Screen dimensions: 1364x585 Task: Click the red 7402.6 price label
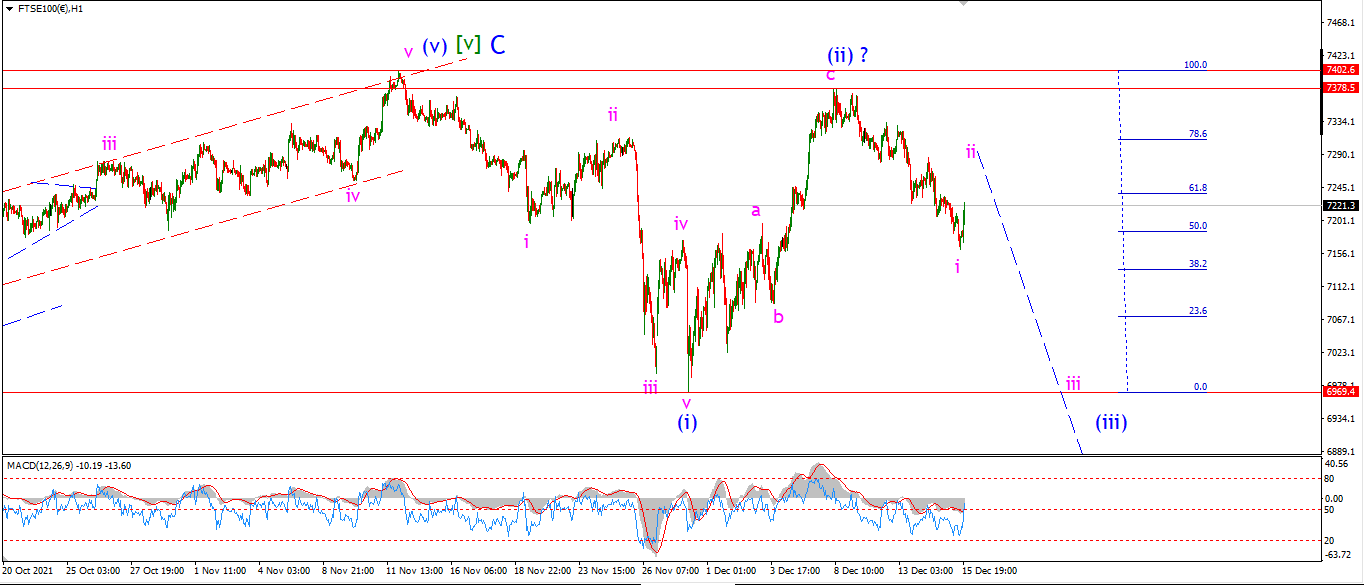[1340, 70]
